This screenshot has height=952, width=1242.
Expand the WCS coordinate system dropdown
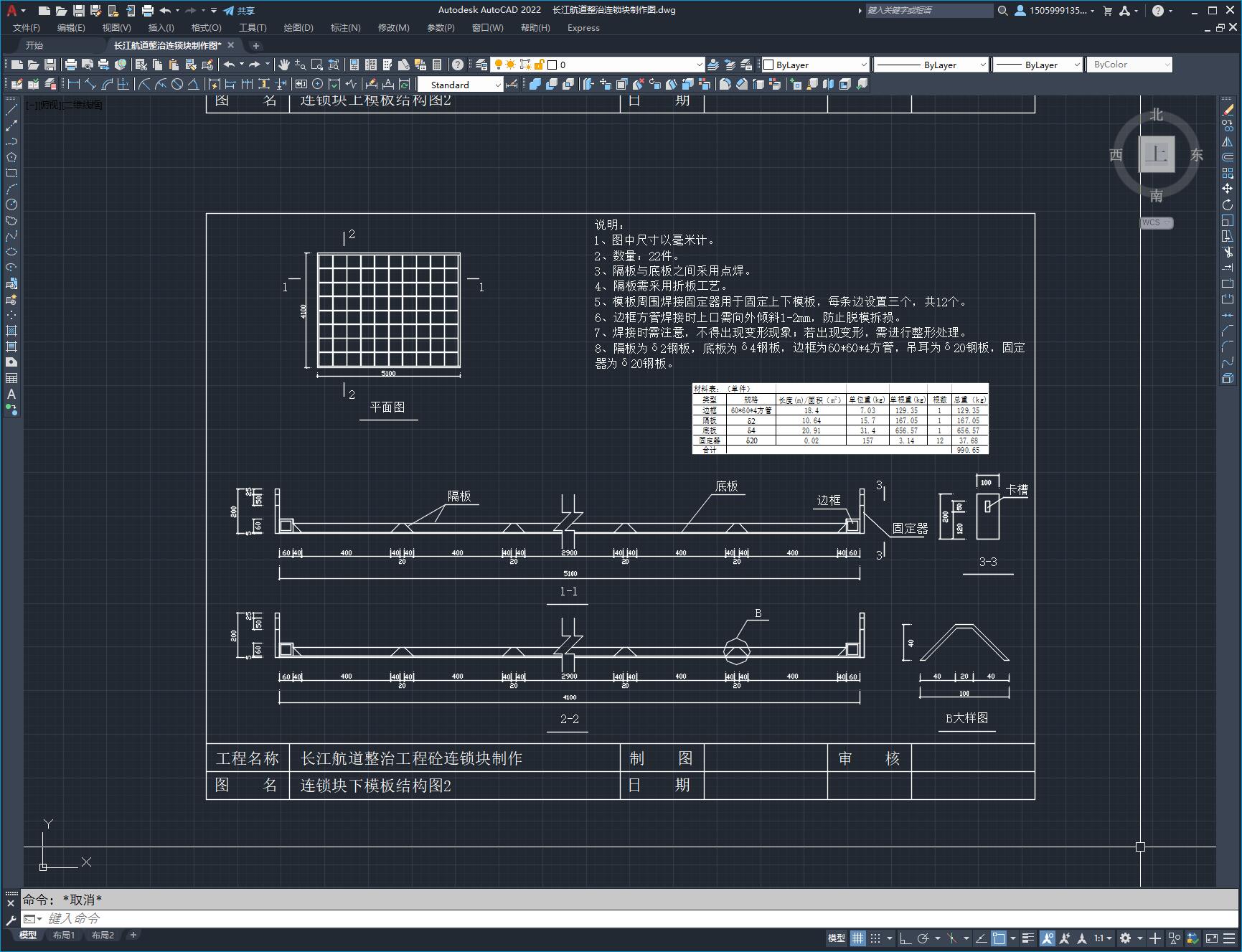(x=1157, y=222)
